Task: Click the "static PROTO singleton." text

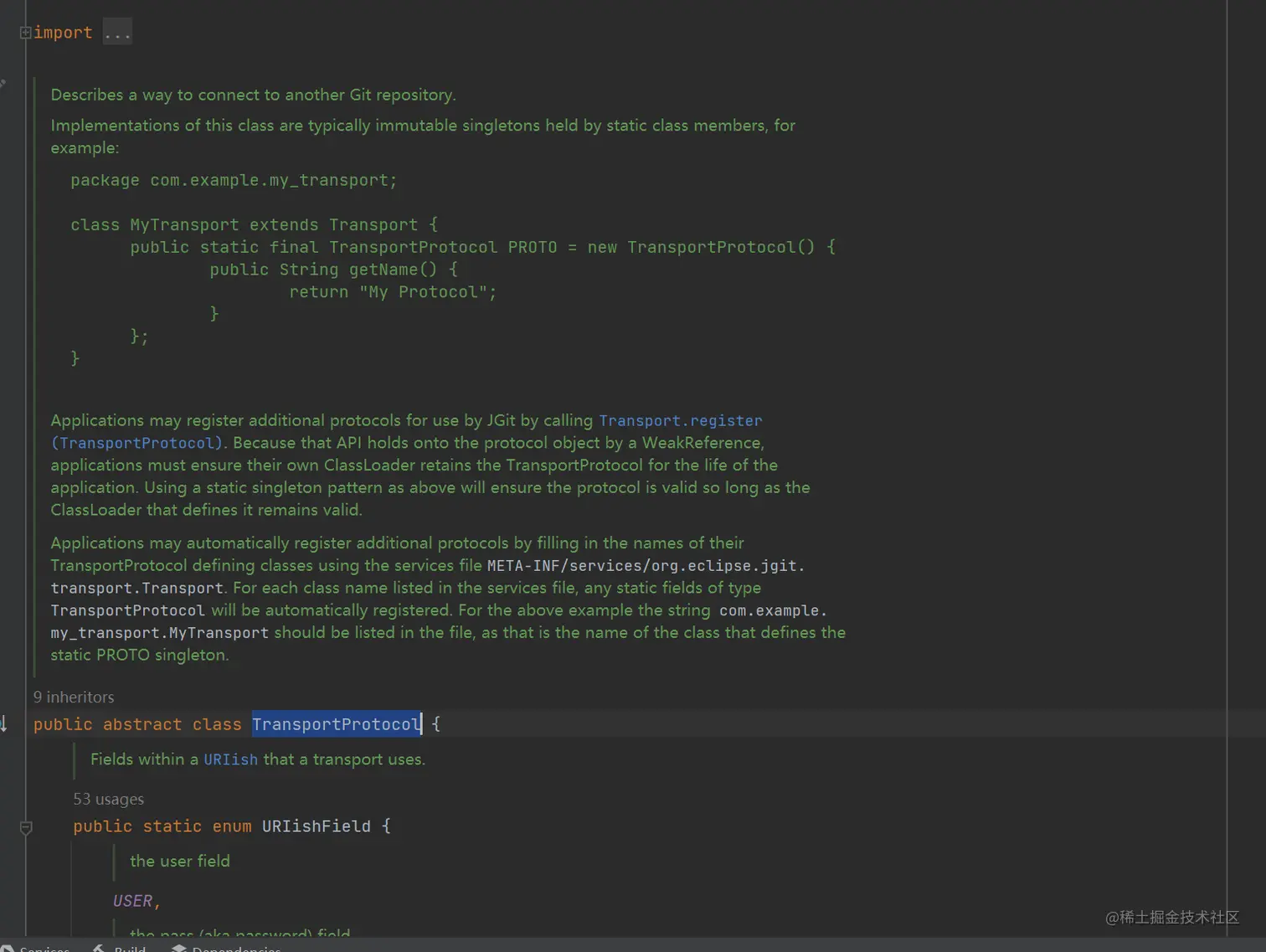Action: pyautogui.click(x=140, y=655)
